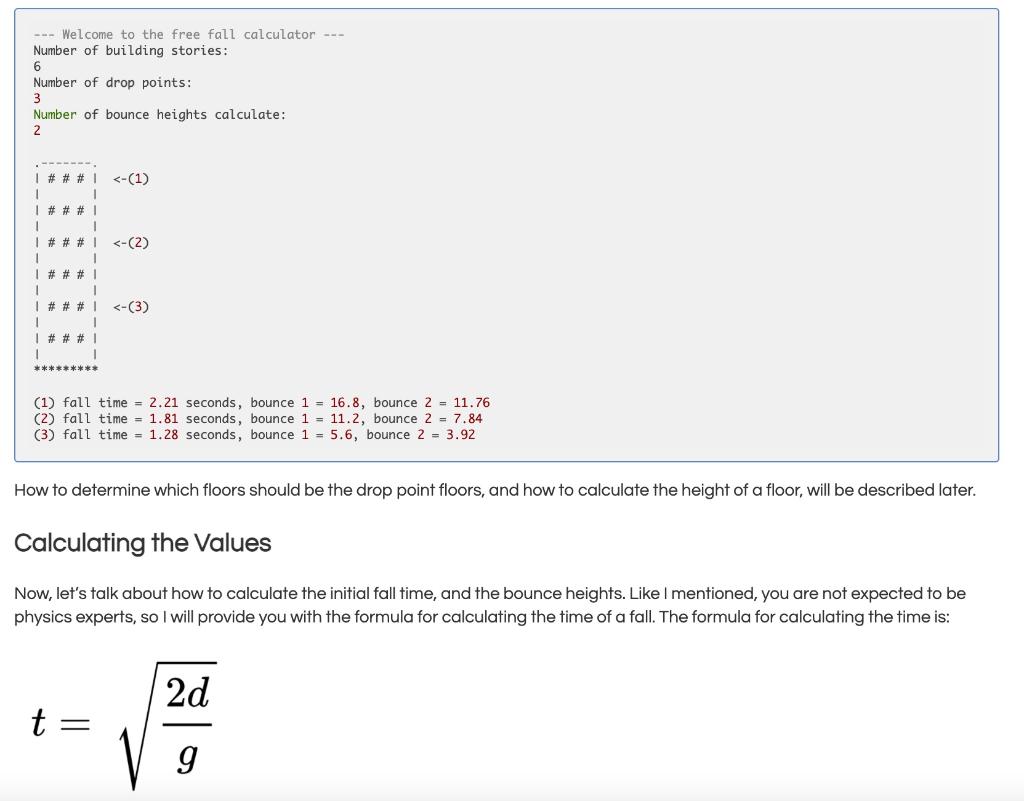Screen dimensions: 1024x801
Task: Click the drop point marker <-(2)
Action: [x=131, y=242]
